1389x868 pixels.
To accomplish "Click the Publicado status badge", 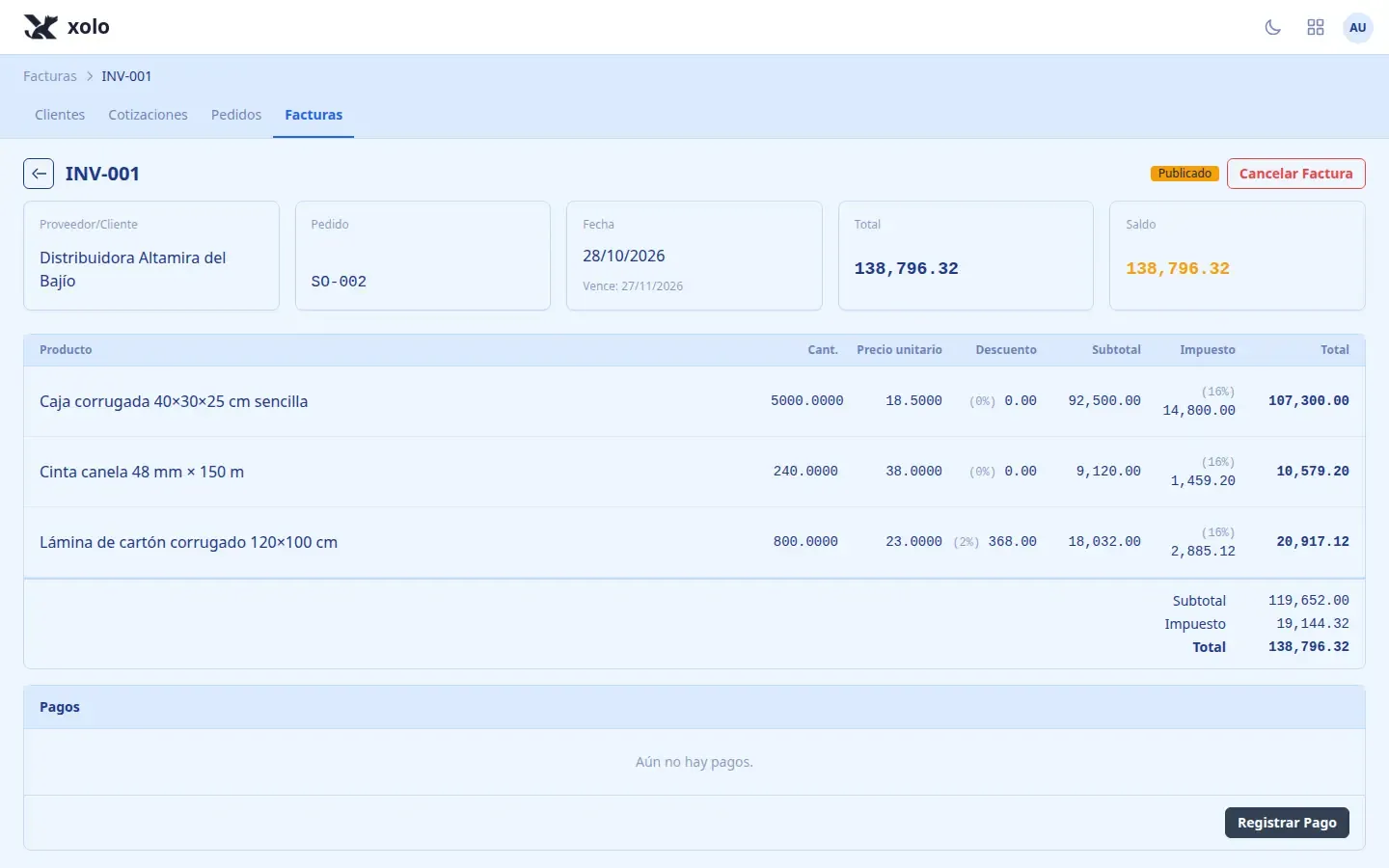I will tap(1185, 174).
